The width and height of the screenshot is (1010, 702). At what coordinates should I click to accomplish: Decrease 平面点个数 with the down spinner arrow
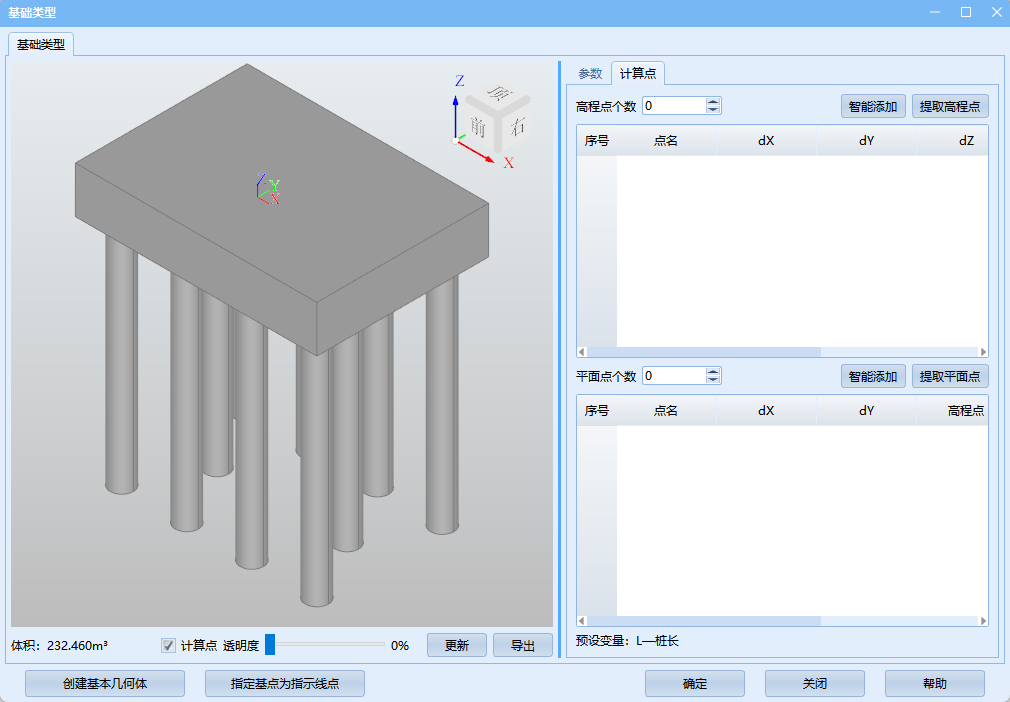[713, 380]
